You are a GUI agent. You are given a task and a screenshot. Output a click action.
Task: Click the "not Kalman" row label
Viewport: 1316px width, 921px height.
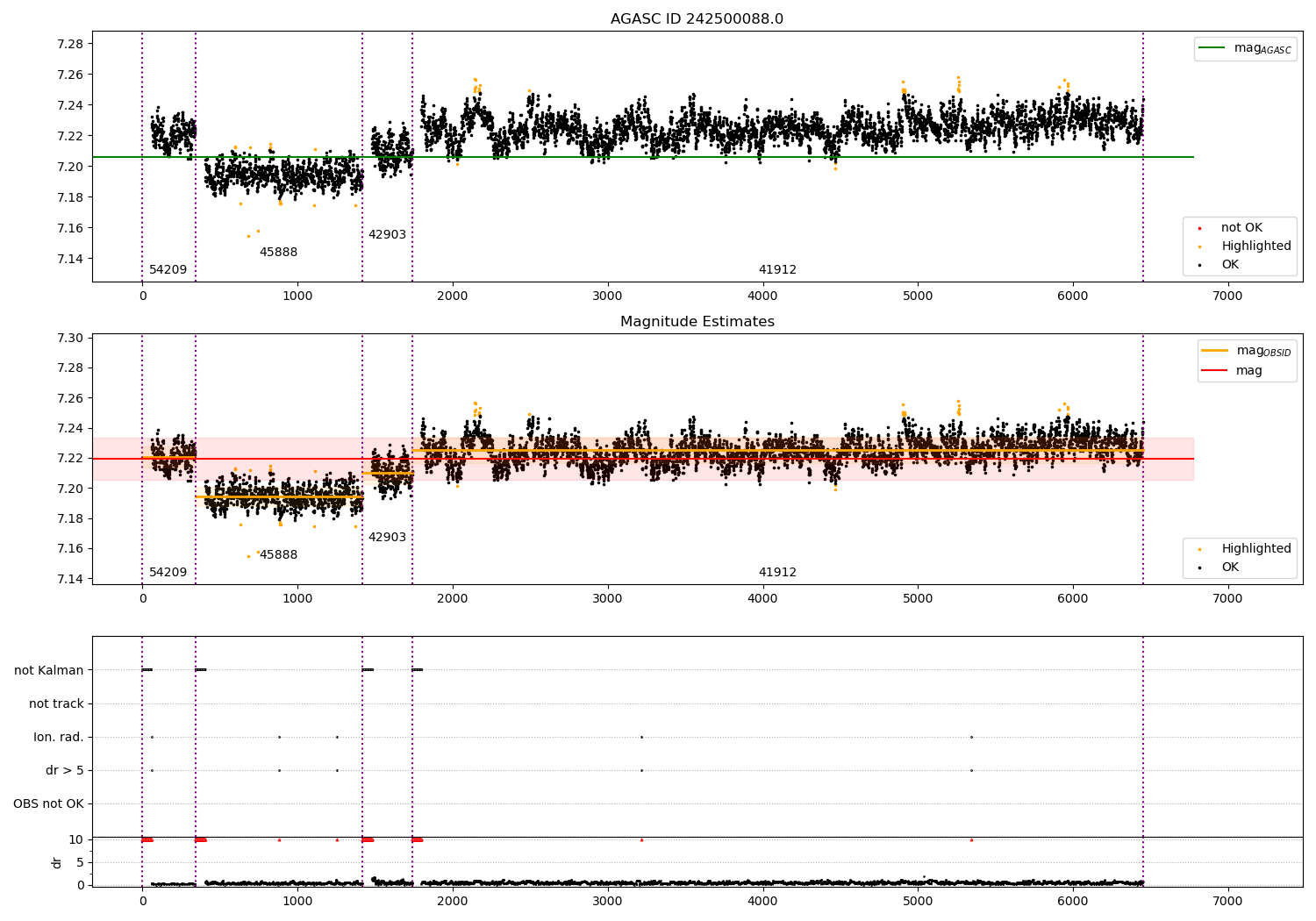(49, 670)
